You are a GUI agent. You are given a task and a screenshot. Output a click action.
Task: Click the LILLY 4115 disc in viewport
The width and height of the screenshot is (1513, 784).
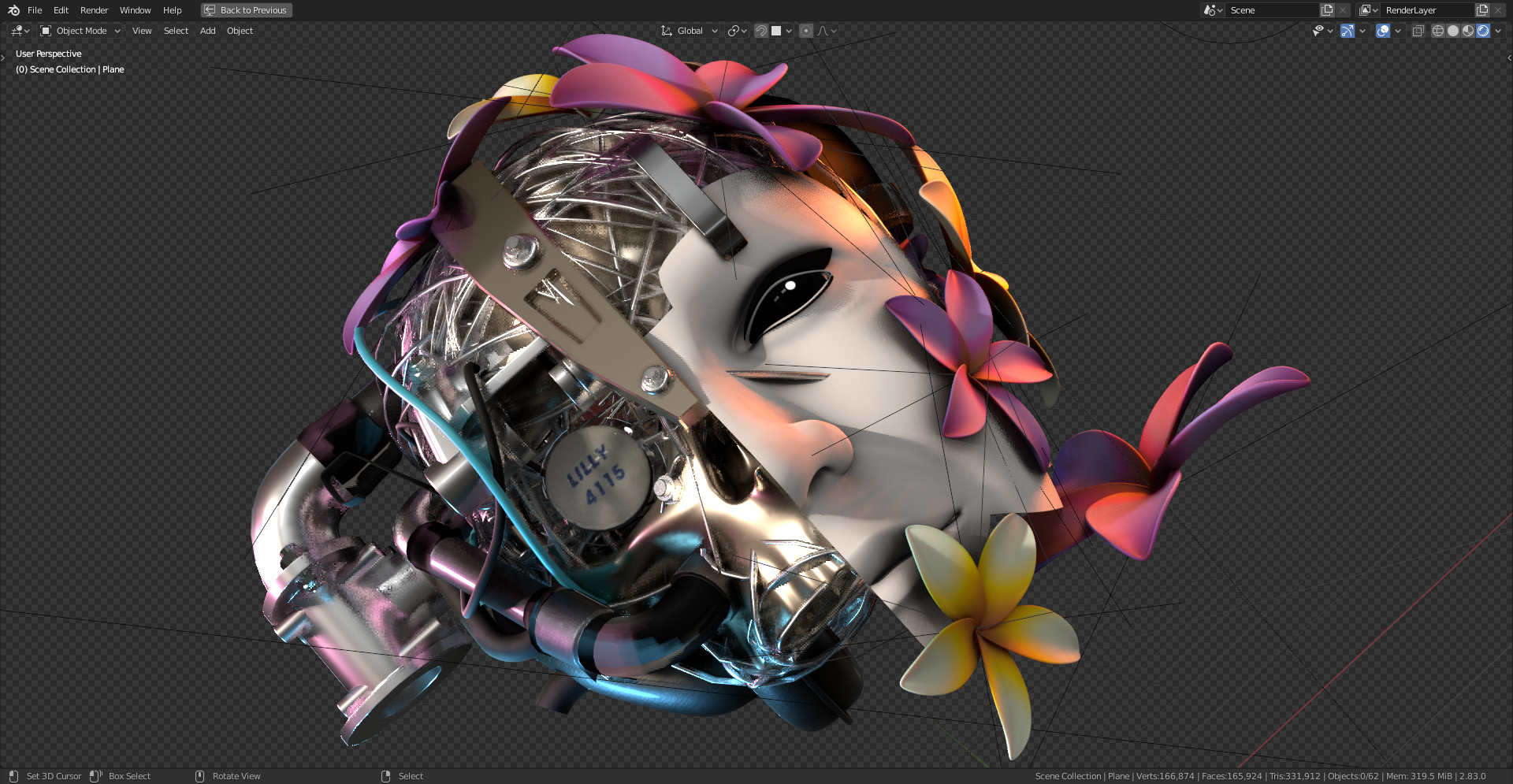[x=597, y=477]
